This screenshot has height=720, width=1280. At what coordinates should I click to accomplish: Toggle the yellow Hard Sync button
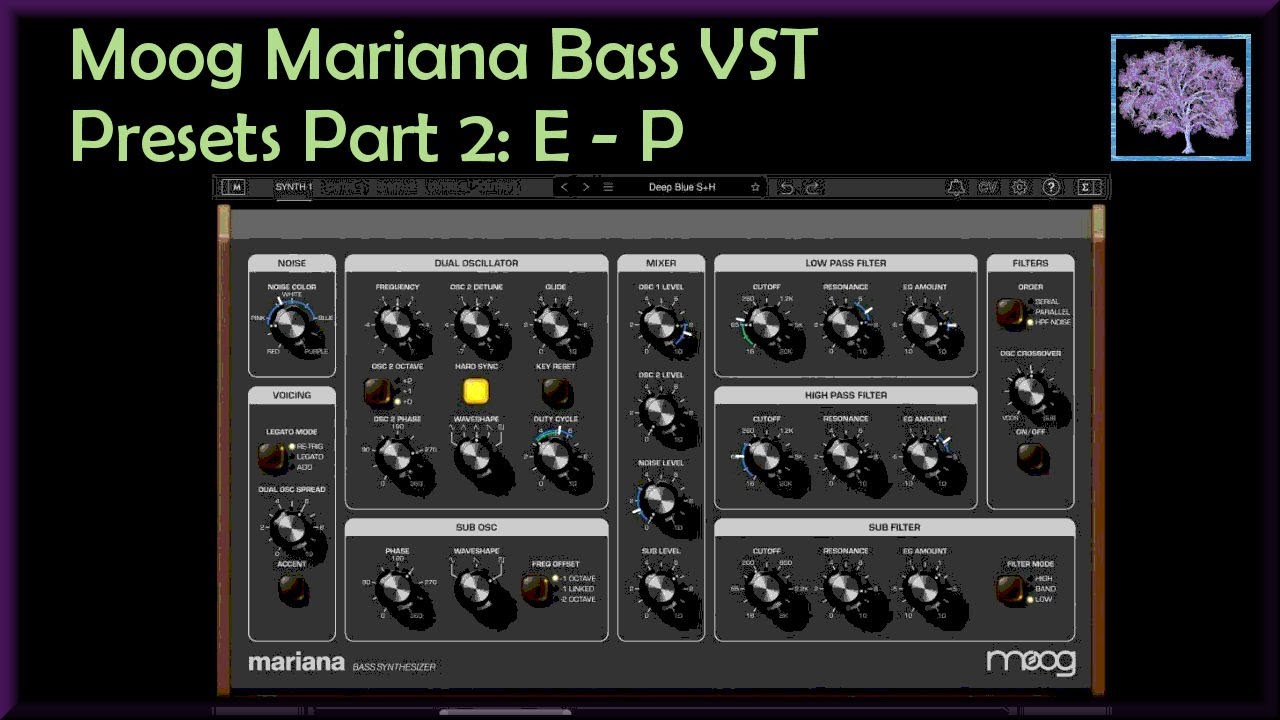[x=476, y=391]
